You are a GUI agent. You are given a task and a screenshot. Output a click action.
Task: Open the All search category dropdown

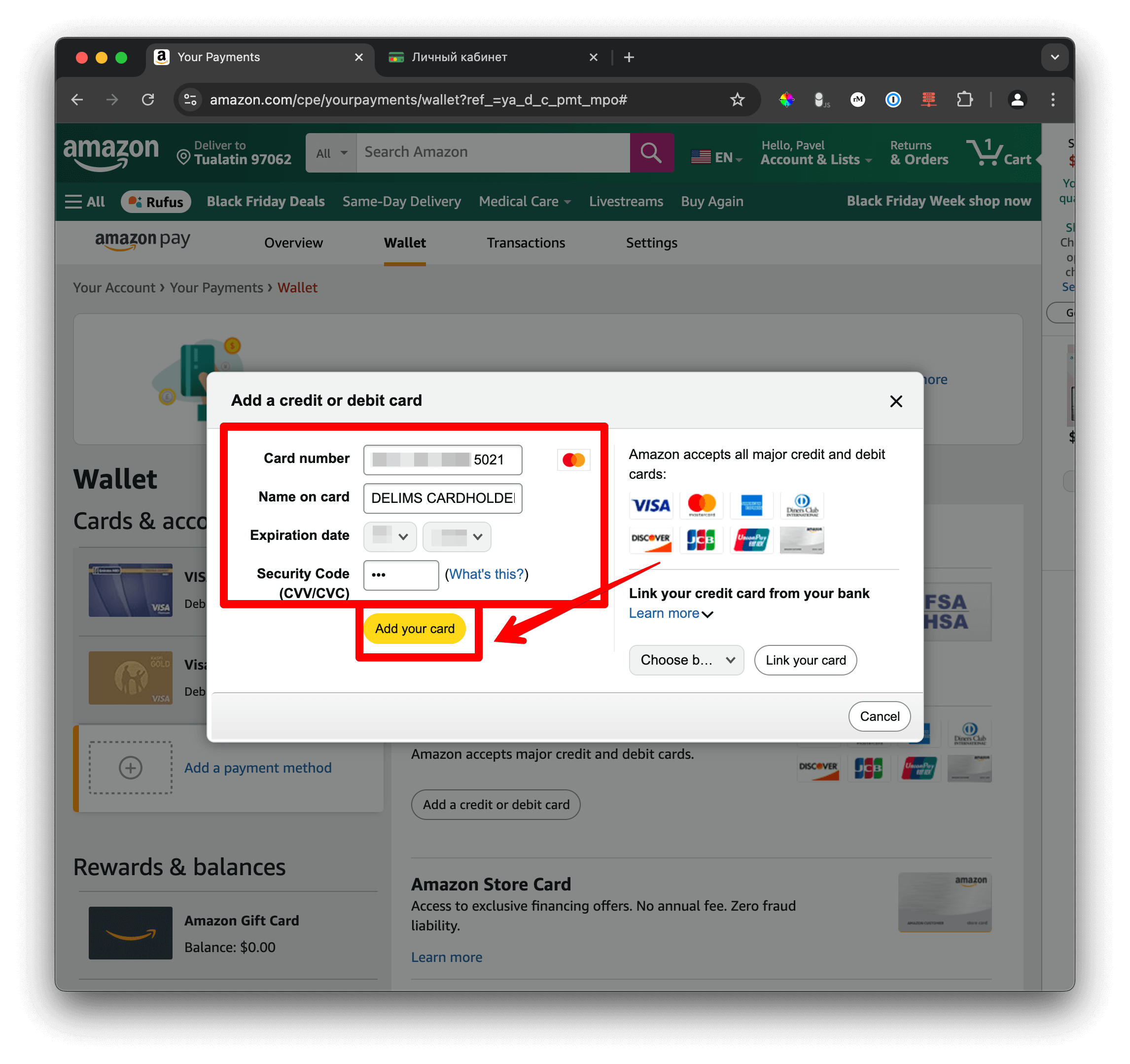(x=331, y=153)
